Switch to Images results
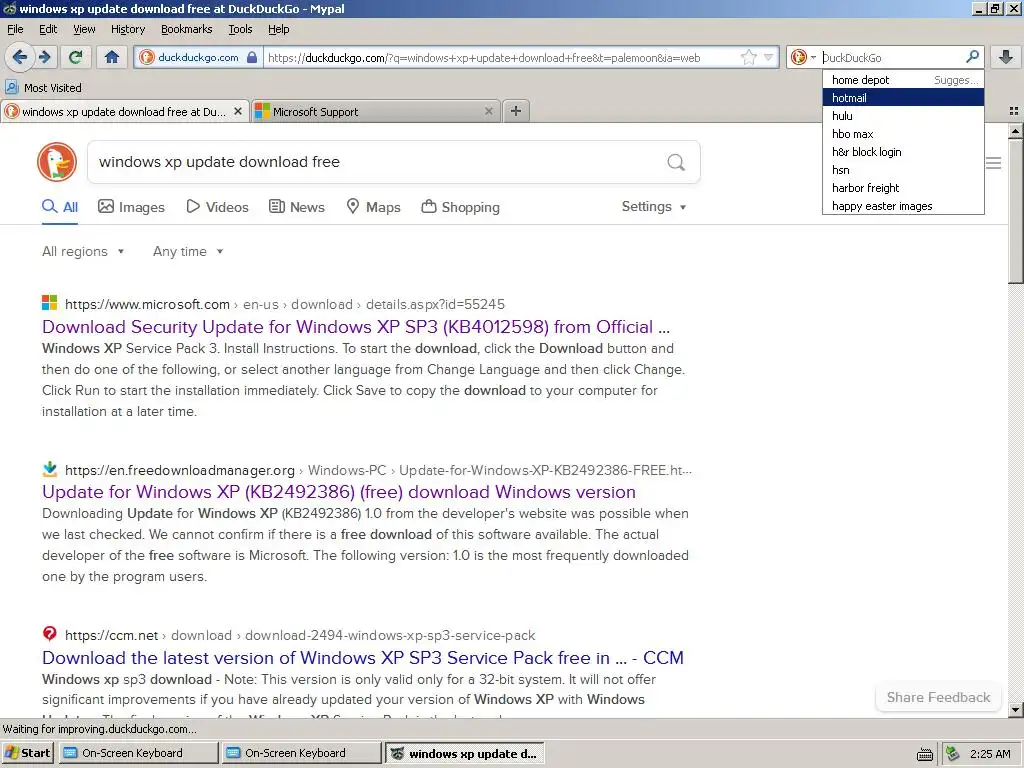Screen dimensions: 1024x768 pos(131,207)
